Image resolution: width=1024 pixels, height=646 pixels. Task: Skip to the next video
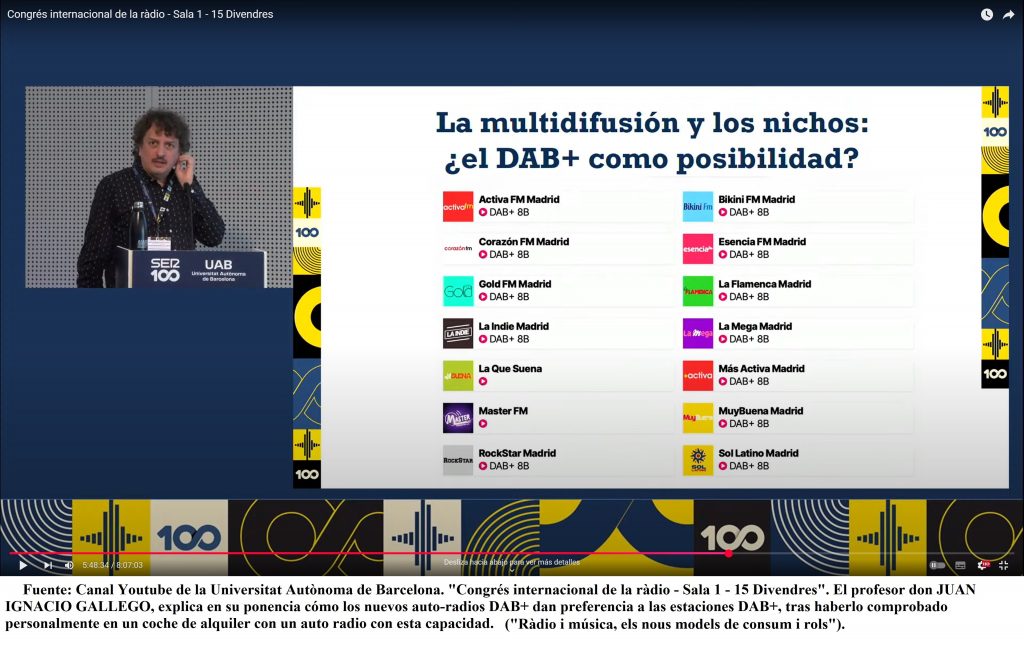click(x=48, y=565)
